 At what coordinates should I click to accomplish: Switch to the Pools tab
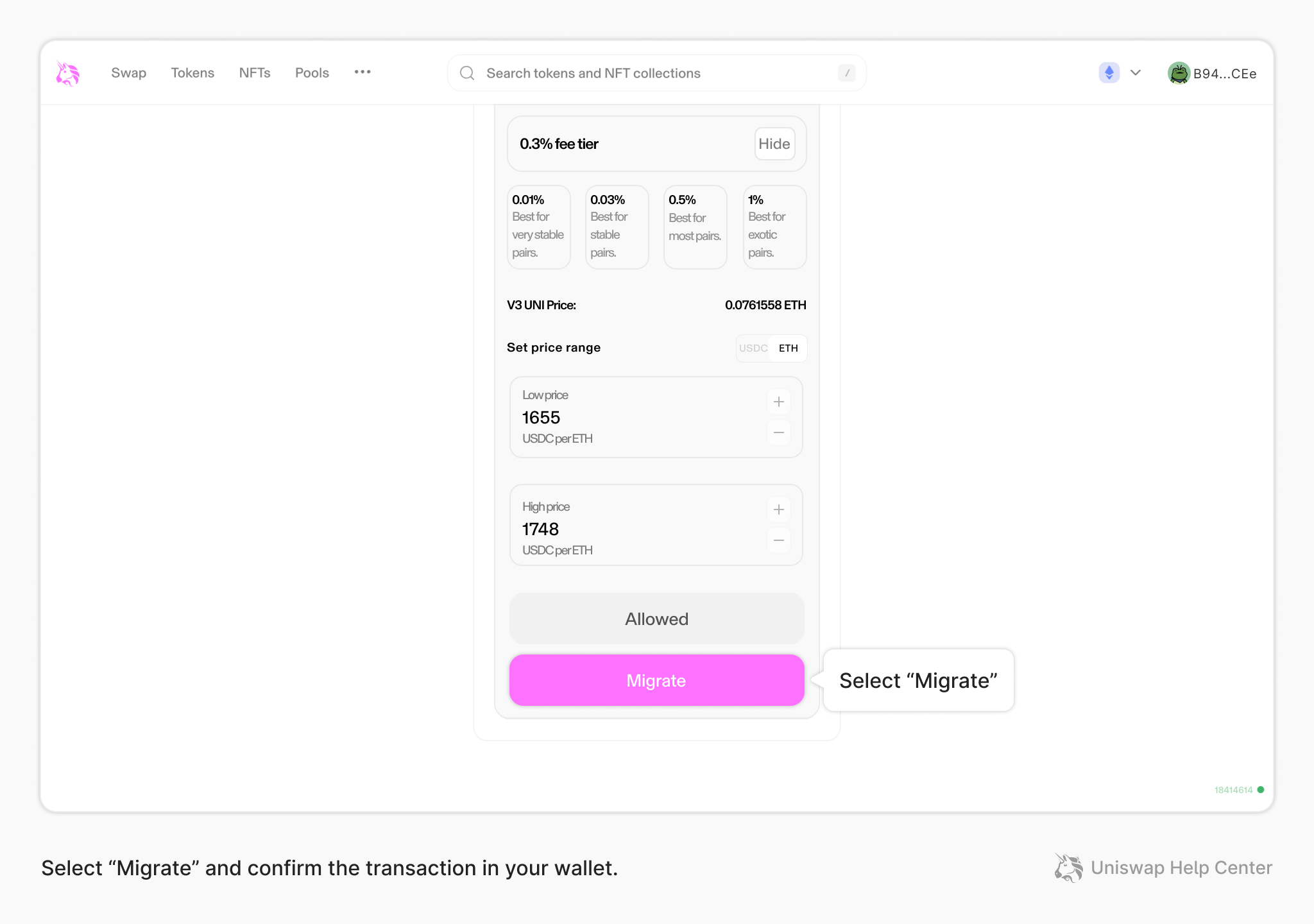[312, 73]
